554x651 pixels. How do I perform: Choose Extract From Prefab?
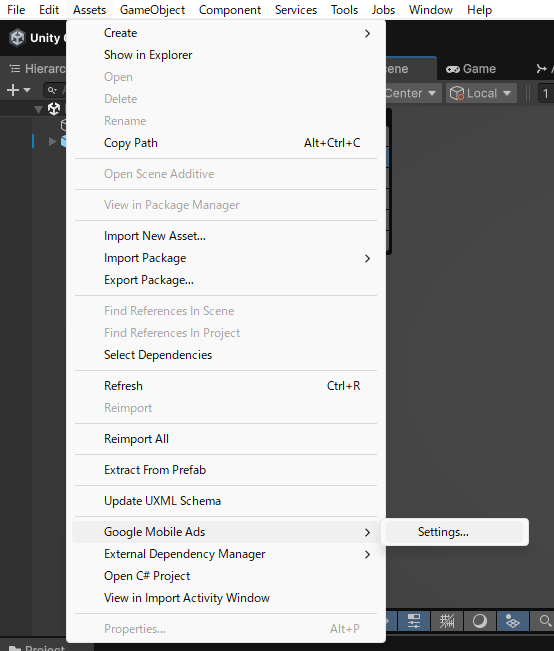226,470
